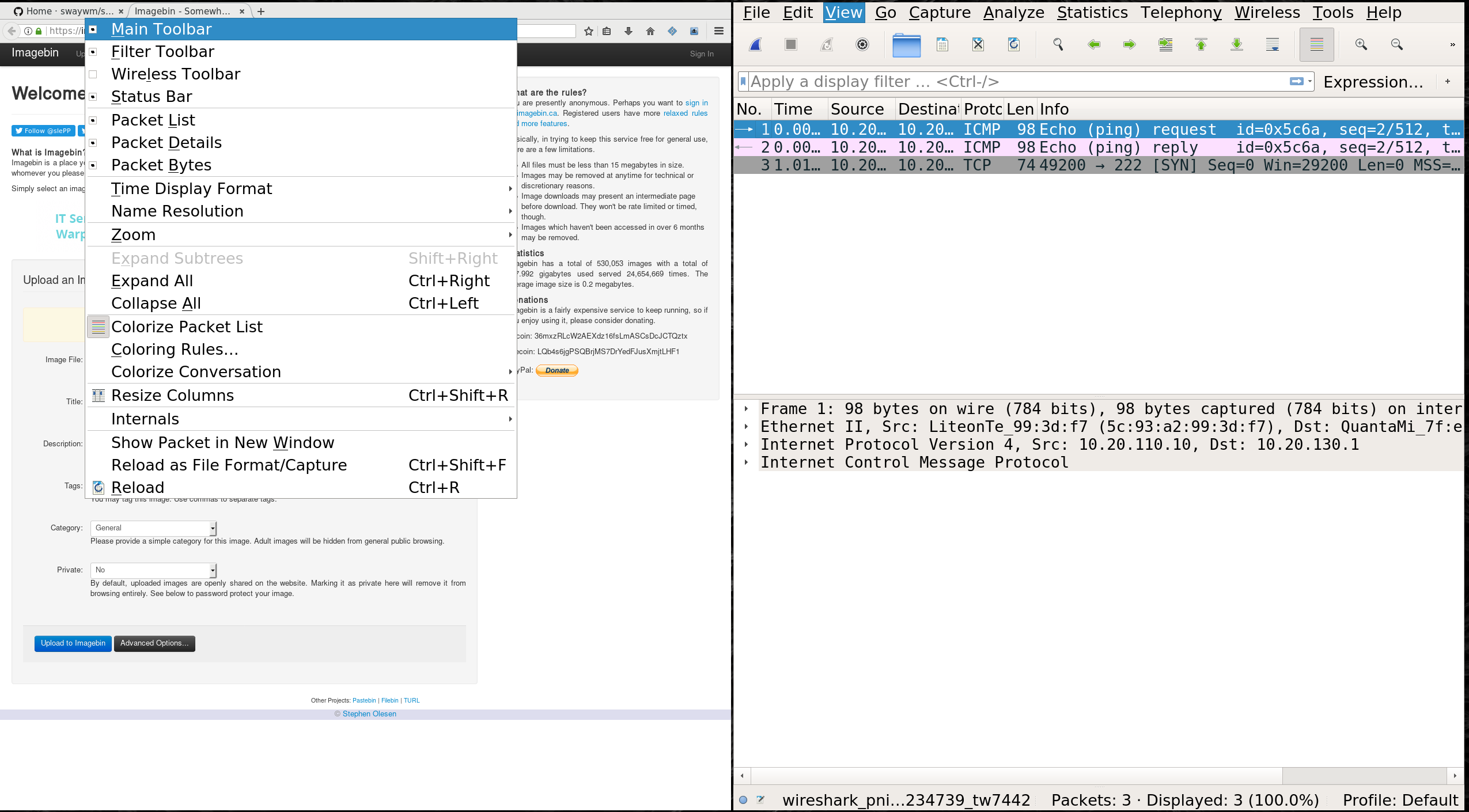Click Upload to Imagebin button

pos(73,643)
